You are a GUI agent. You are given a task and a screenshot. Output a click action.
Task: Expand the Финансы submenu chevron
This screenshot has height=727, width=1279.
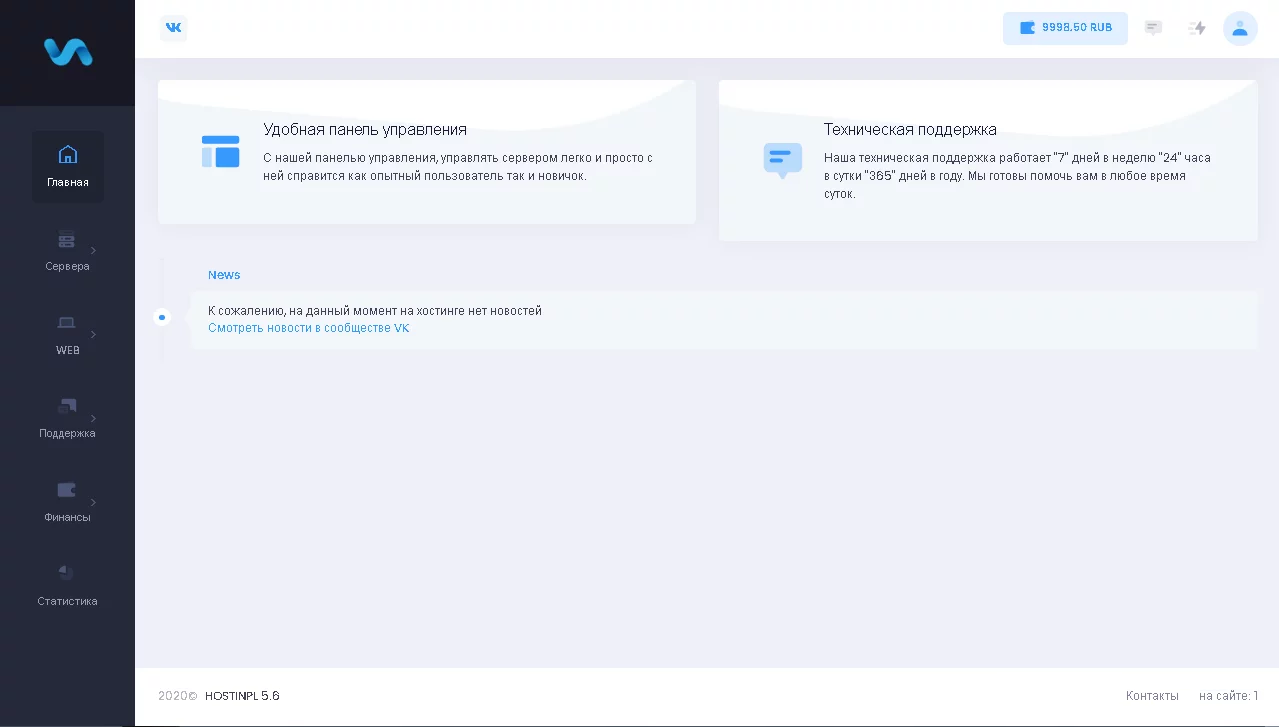click(94, 502)
